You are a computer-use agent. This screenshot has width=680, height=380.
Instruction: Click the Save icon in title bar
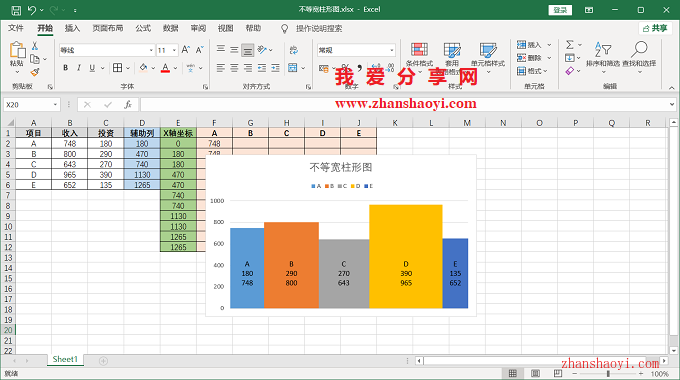tap(16, 10)
